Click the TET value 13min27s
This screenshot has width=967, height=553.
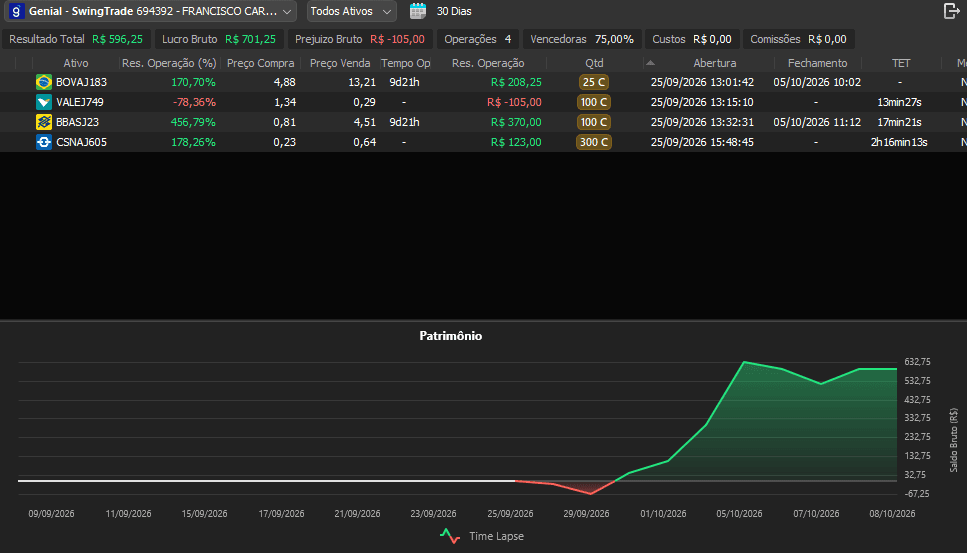(x=899, y=102)
